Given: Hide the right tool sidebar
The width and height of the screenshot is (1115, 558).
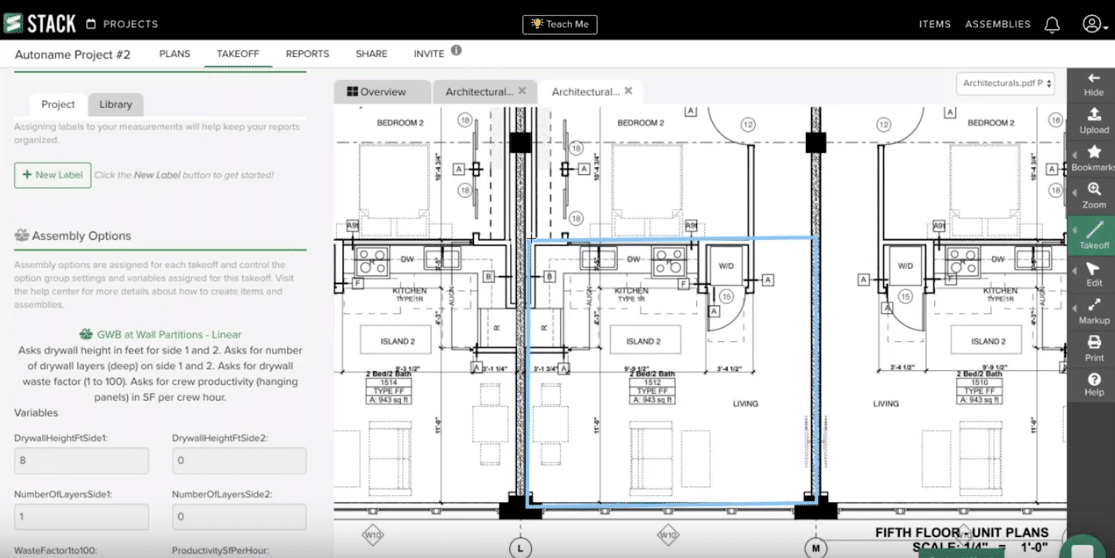Looking at the screenshot, I should point(1094,85).
